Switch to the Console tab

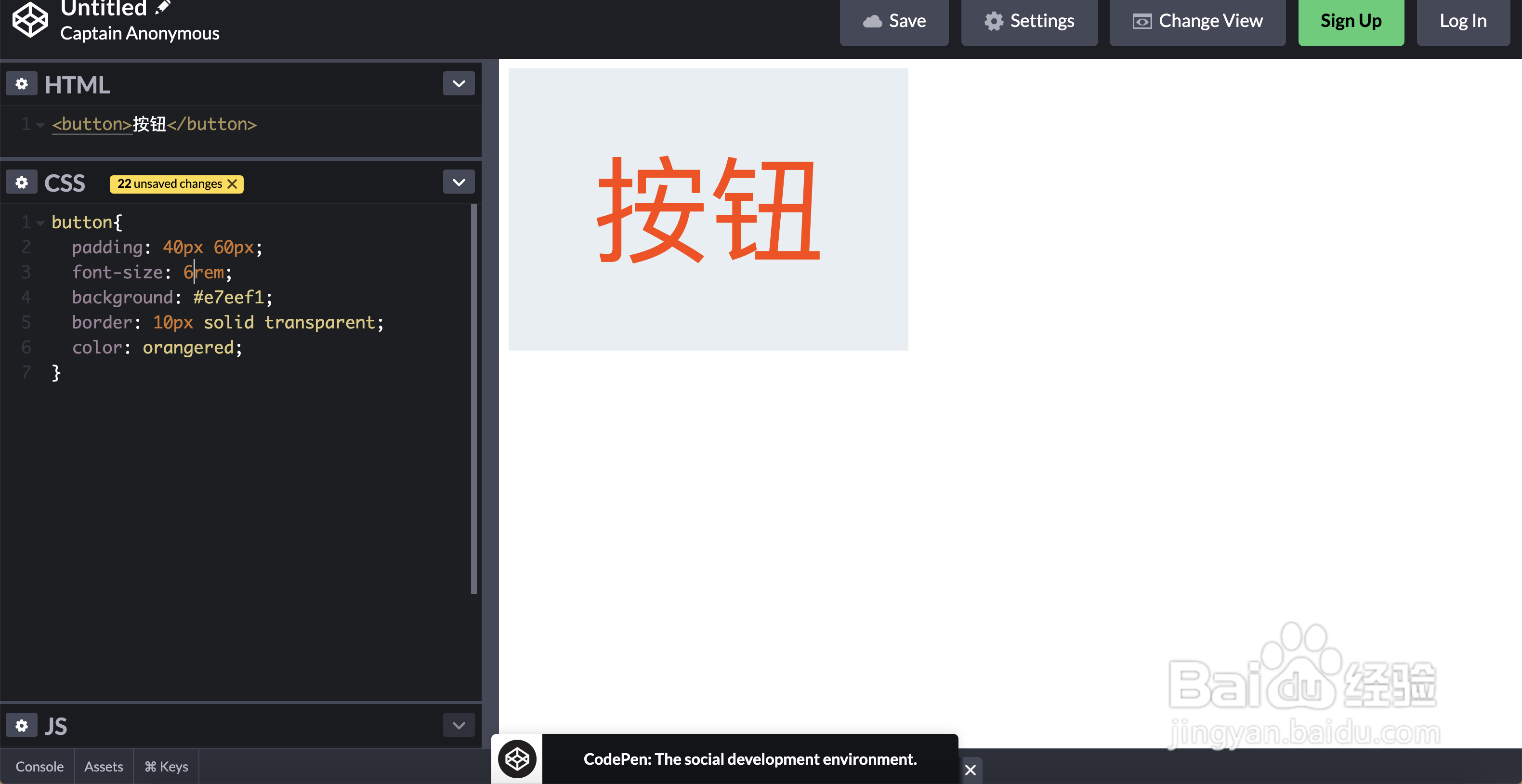pos(39,766)
